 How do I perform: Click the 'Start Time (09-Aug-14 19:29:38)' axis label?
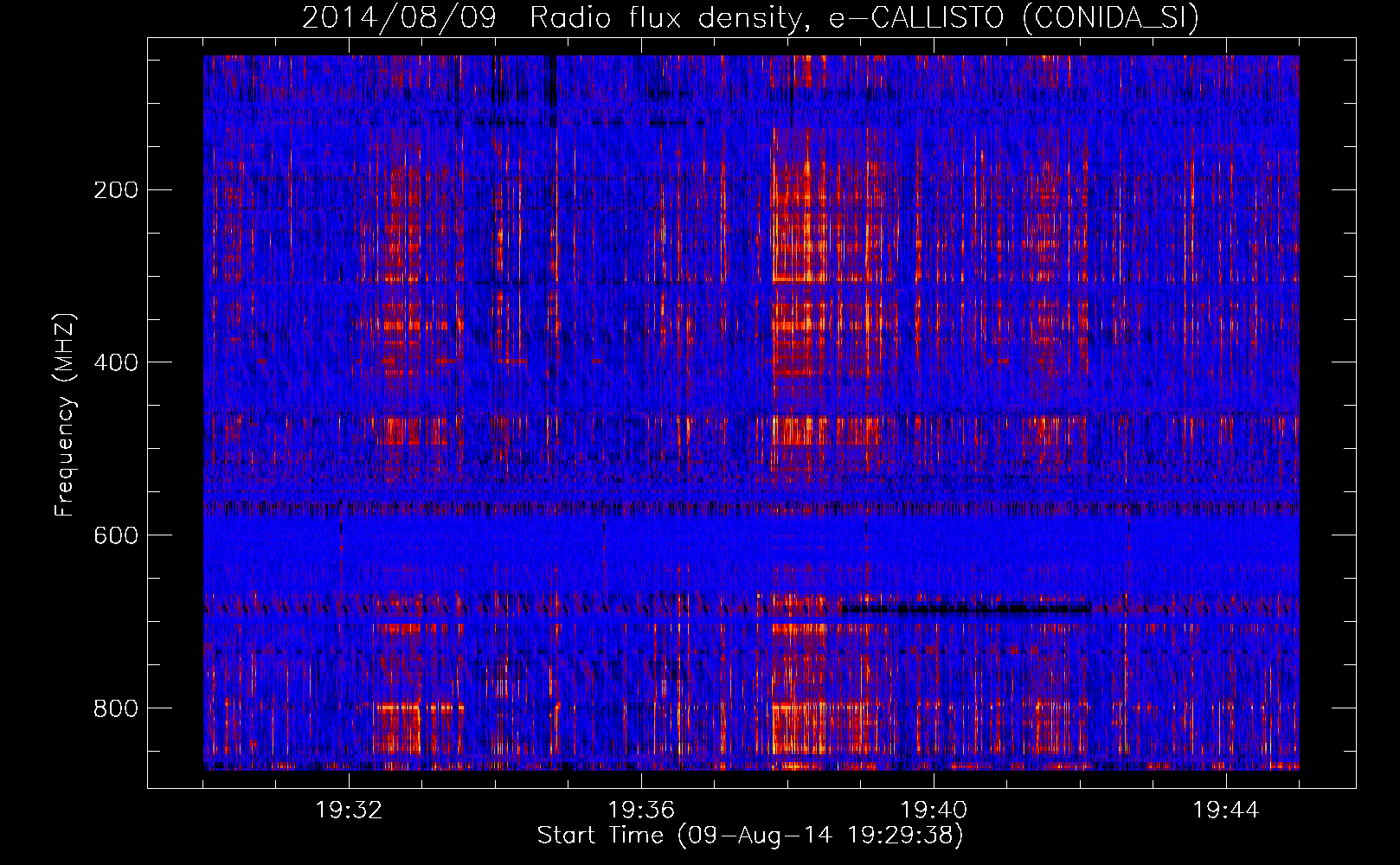coord(750,836)
